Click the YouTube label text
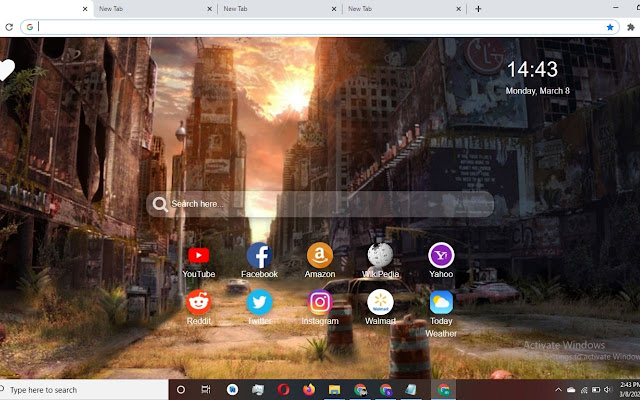 tap(198, 274)
